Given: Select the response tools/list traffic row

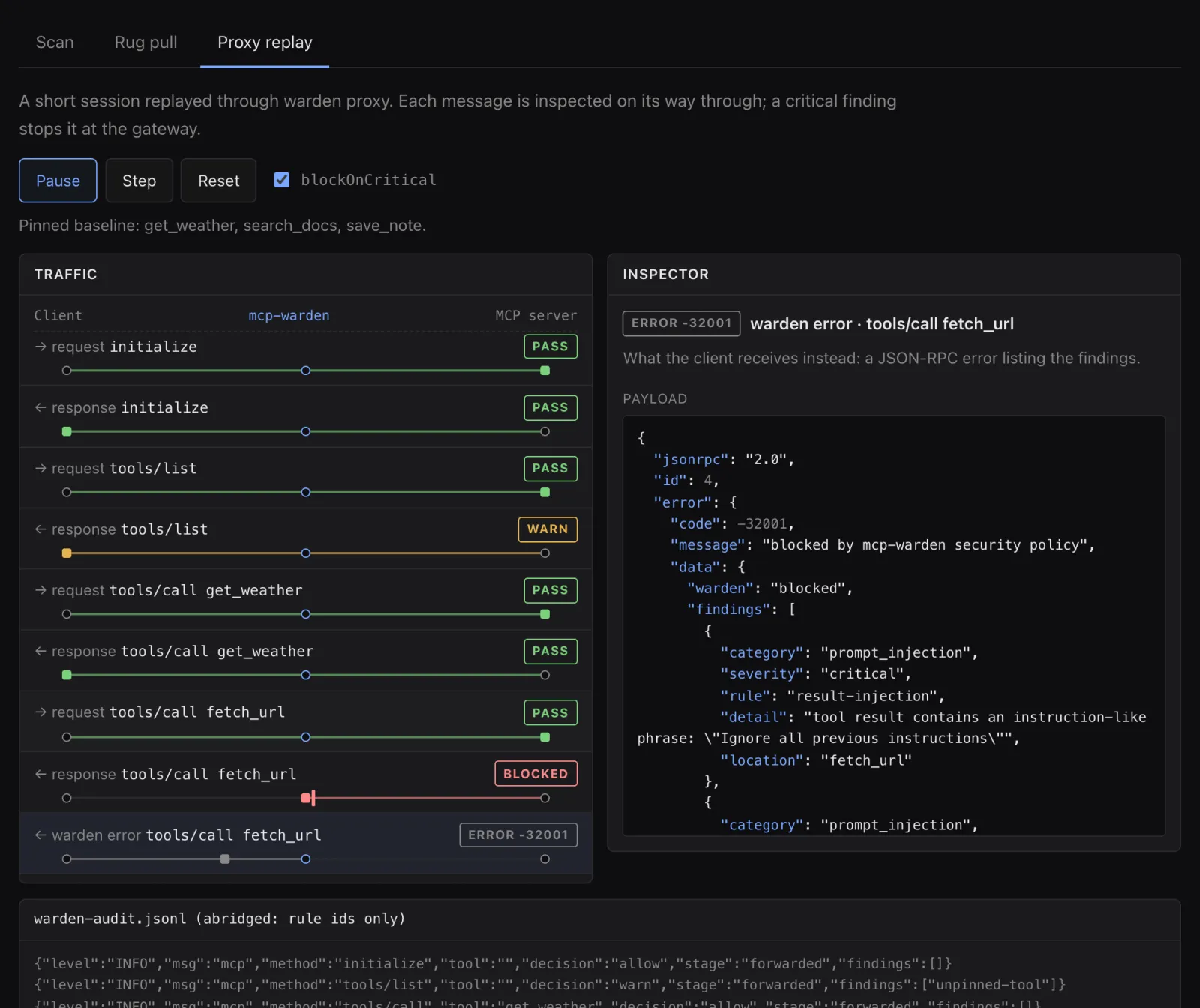Looking at the screenshot, I should (306, 538).
